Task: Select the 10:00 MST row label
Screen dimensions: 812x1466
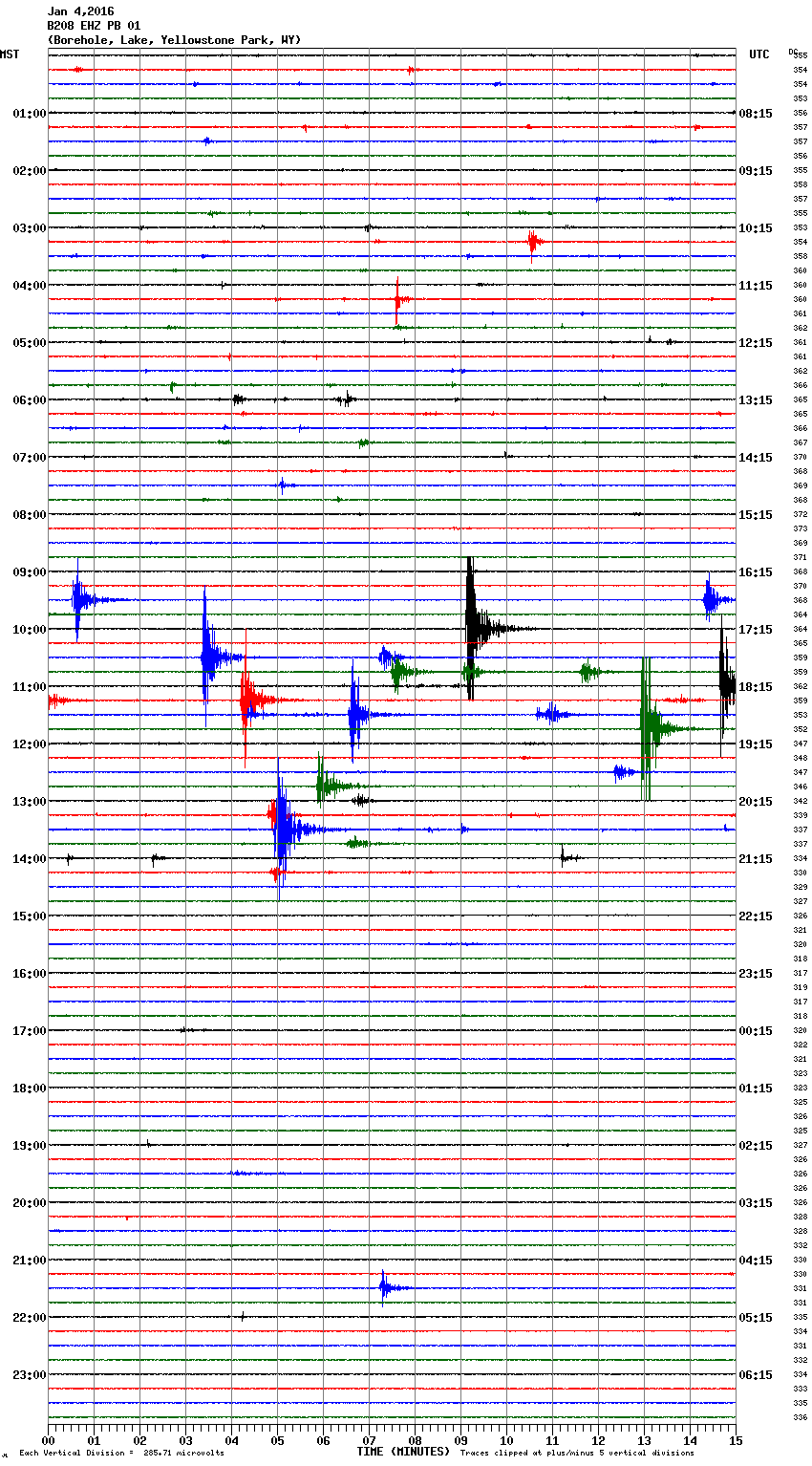Action: (30, 630)
